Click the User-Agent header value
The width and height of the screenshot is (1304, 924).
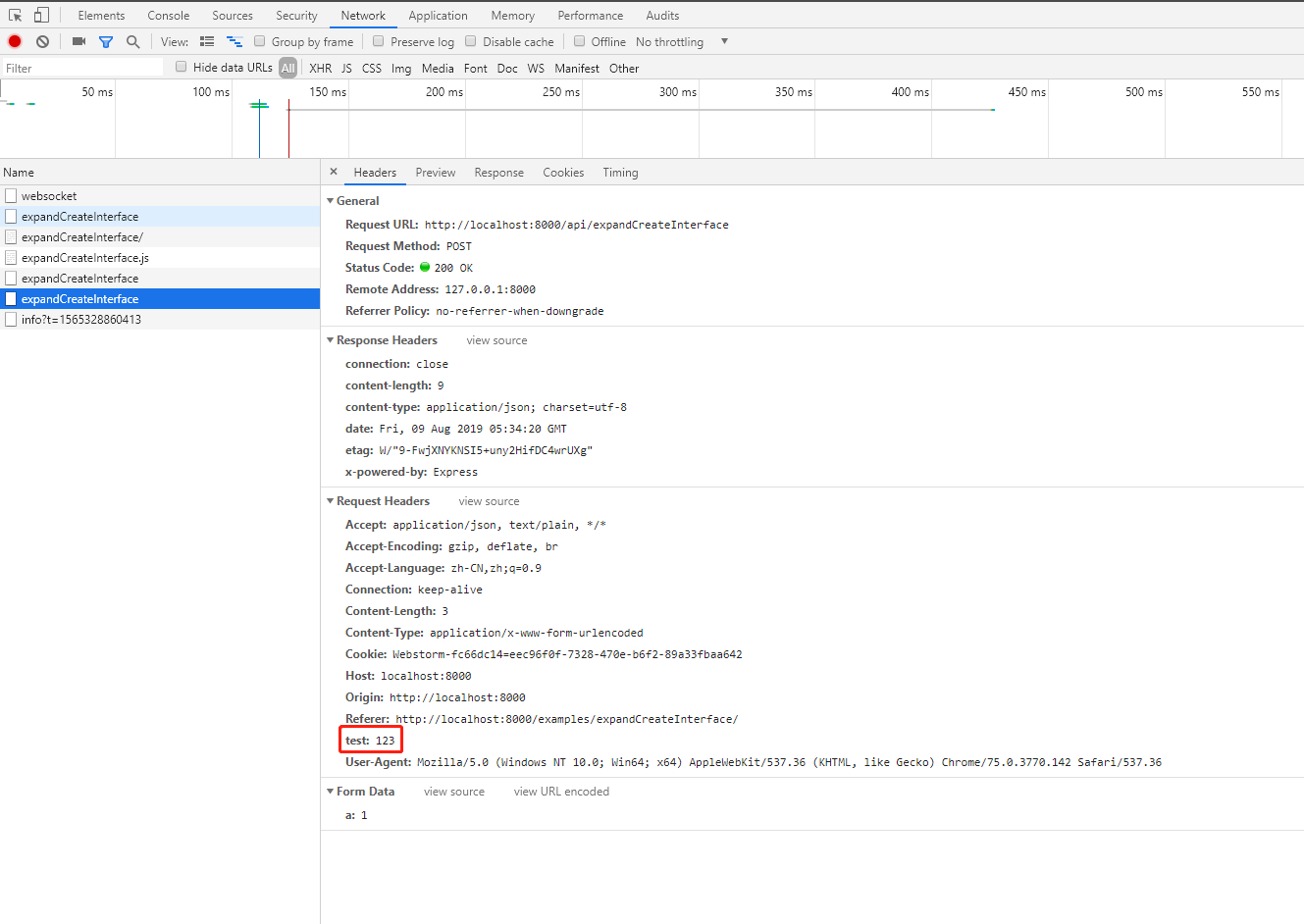[789, 762]
